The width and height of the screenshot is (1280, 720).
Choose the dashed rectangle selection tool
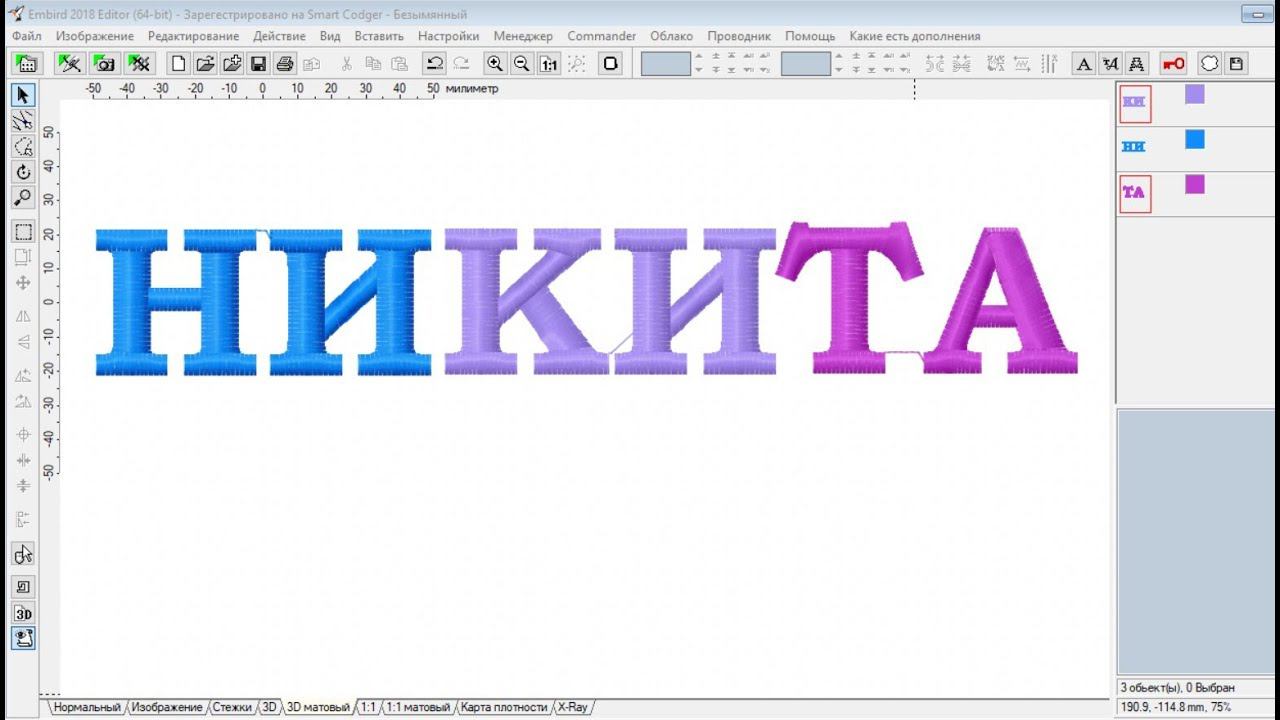pyautogui.click(x=24, y=232)
